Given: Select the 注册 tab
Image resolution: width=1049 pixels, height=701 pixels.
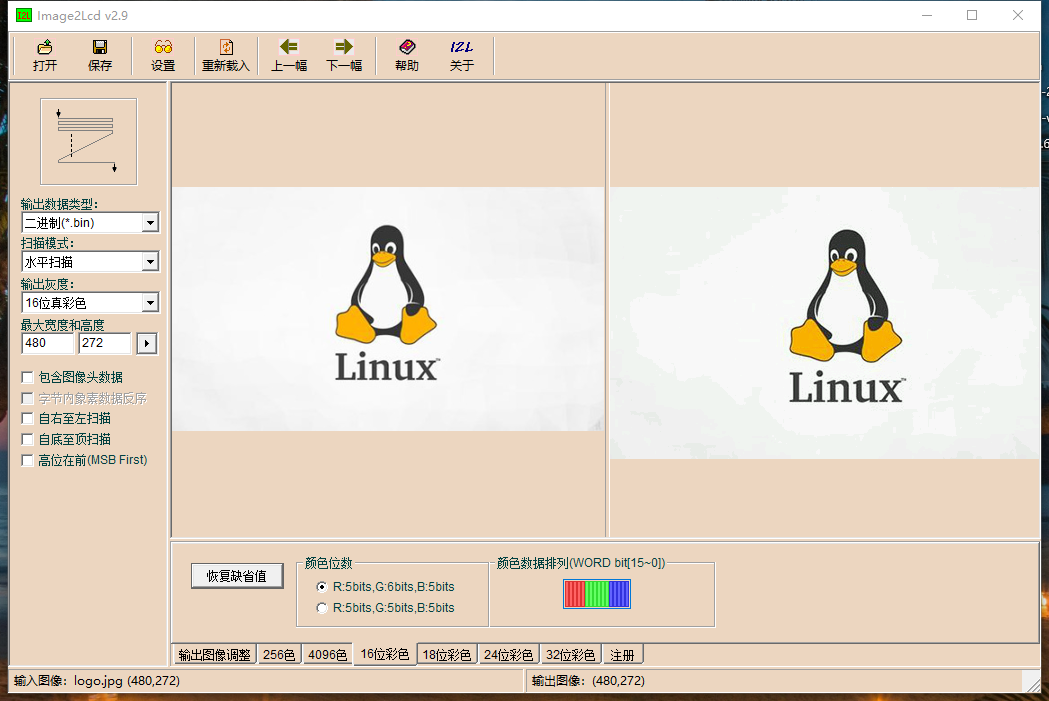Looking at the screenshot, I should (622, 653).
